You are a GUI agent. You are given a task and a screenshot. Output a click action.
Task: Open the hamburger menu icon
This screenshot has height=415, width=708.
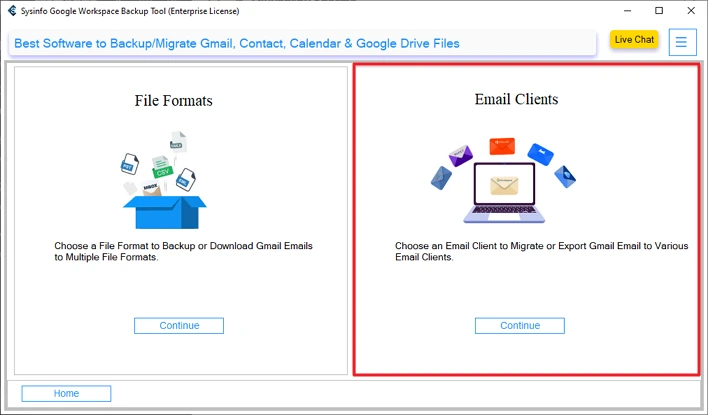pos(682,42)
